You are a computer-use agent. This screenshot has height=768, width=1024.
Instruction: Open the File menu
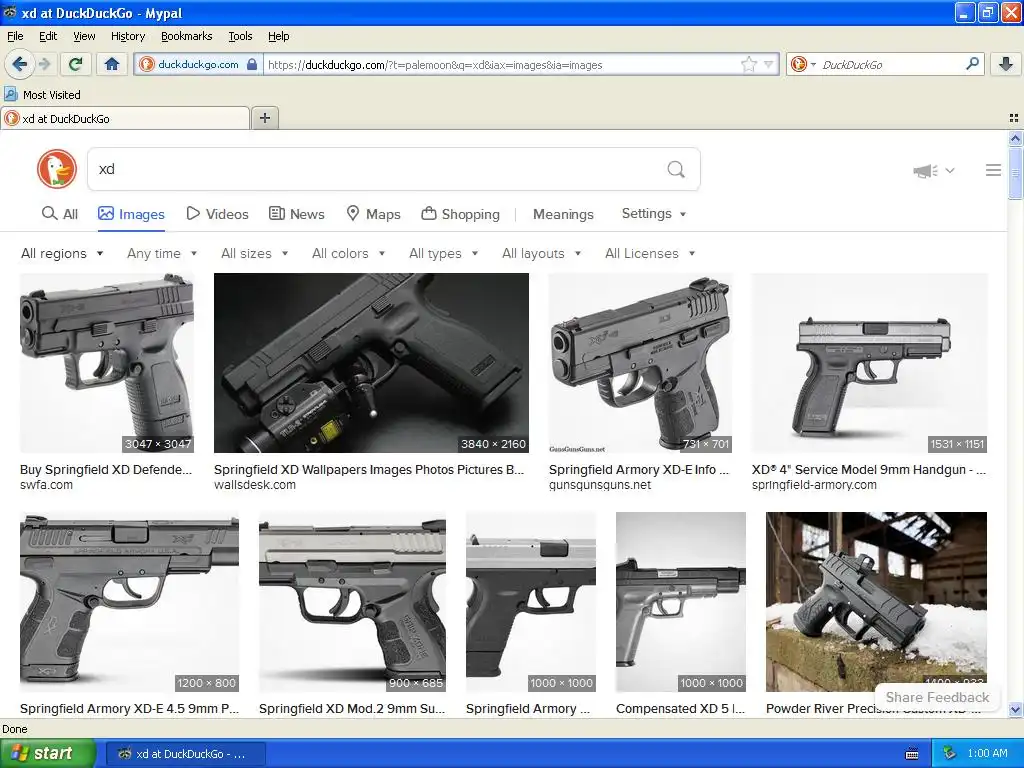point(15,36)
